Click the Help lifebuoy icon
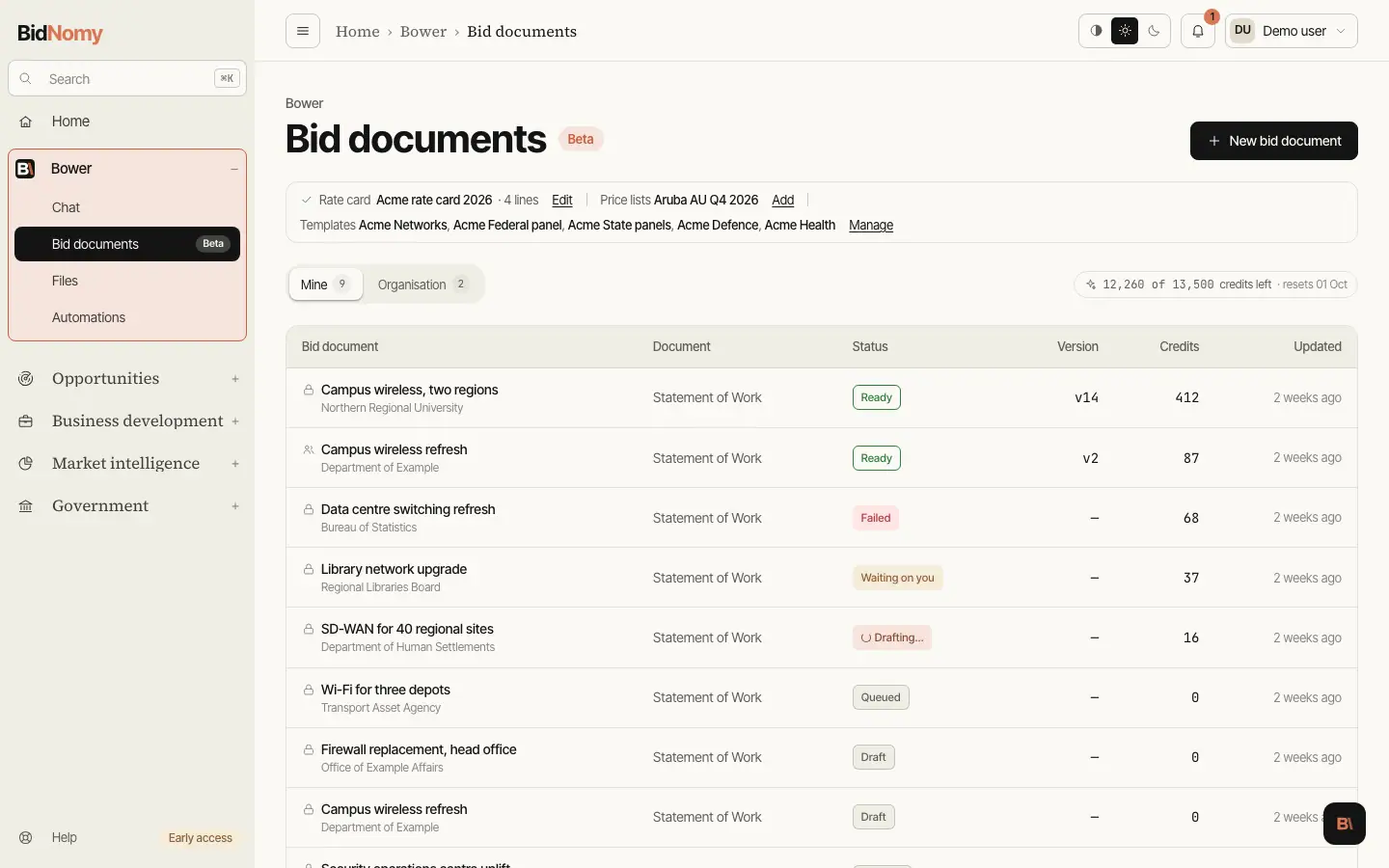Viewport: 1389px width, 868px height. tap(26, 837)
